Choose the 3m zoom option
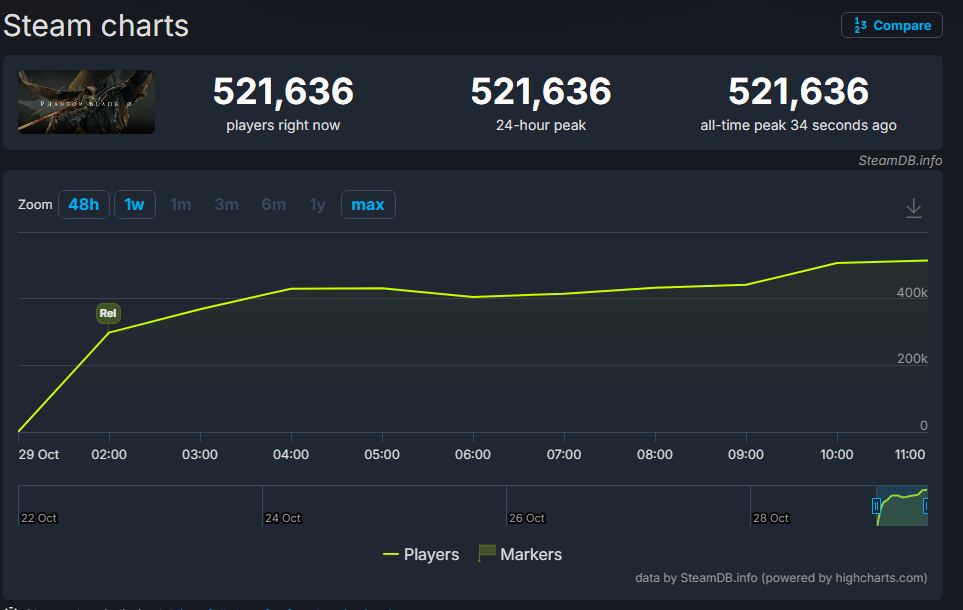 pos(227,205)
